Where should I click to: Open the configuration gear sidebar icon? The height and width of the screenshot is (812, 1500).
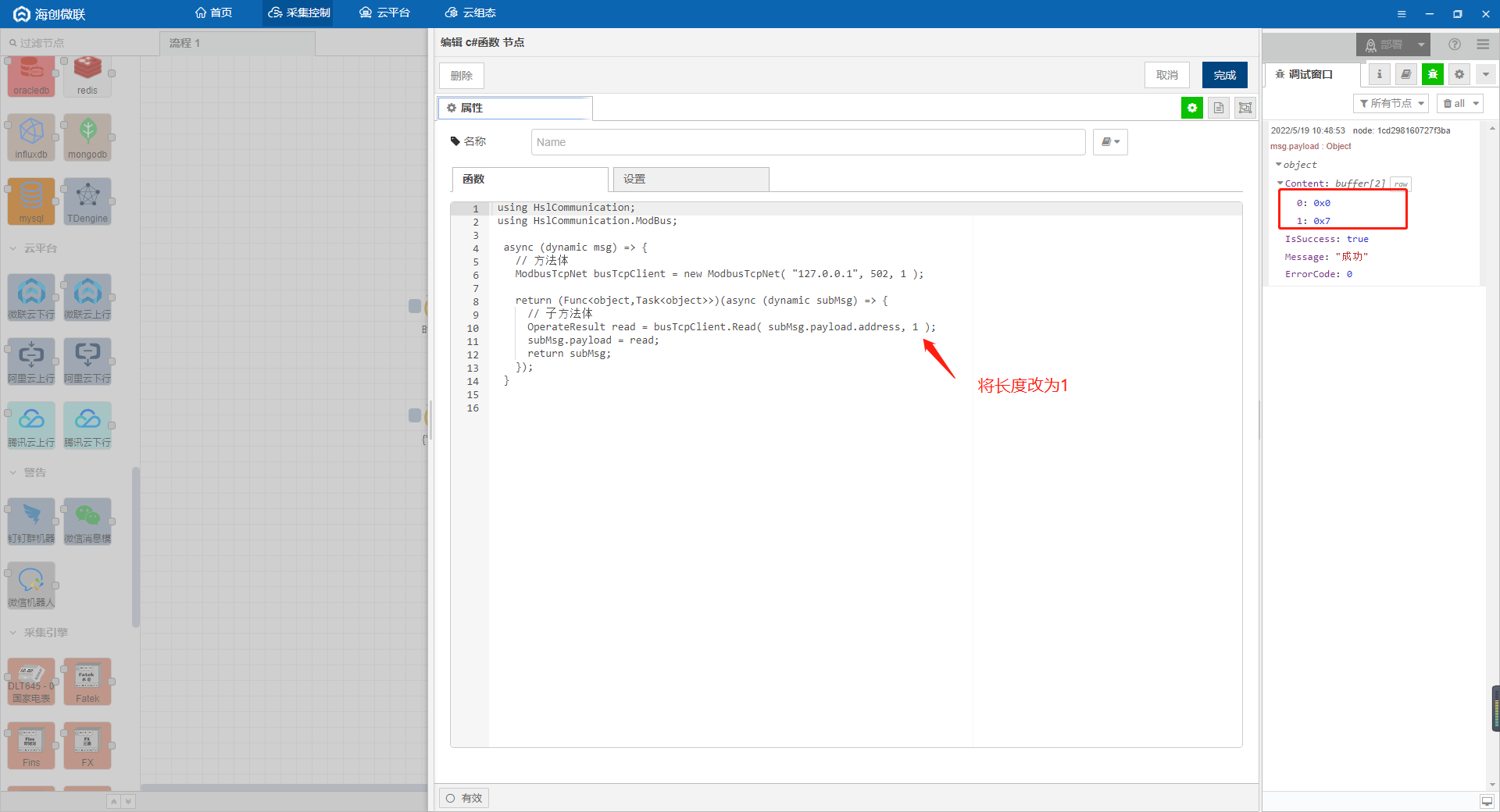1459,74
